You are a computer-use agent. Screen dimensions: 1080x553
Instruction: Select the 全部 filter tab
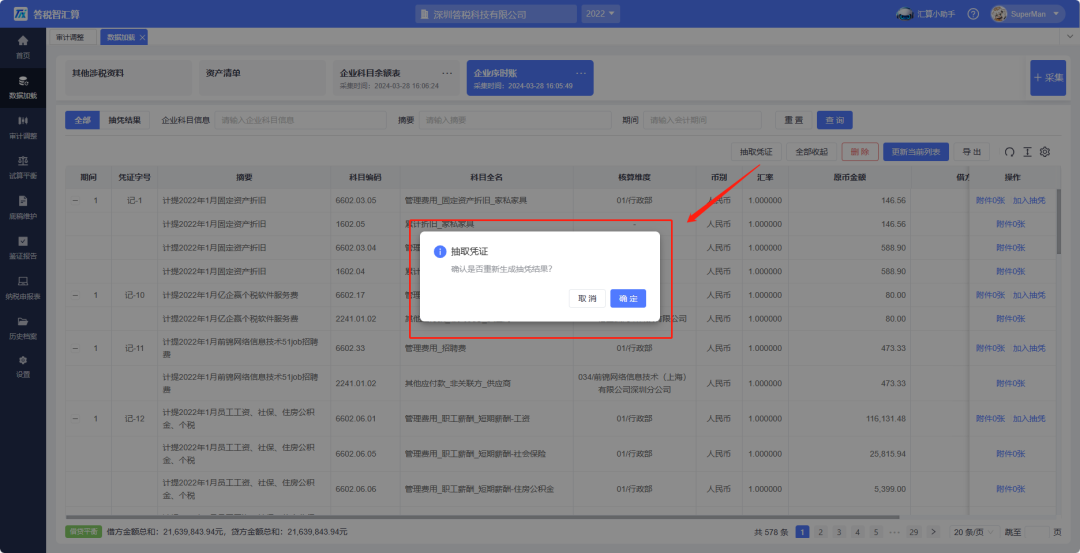(83, 120)
